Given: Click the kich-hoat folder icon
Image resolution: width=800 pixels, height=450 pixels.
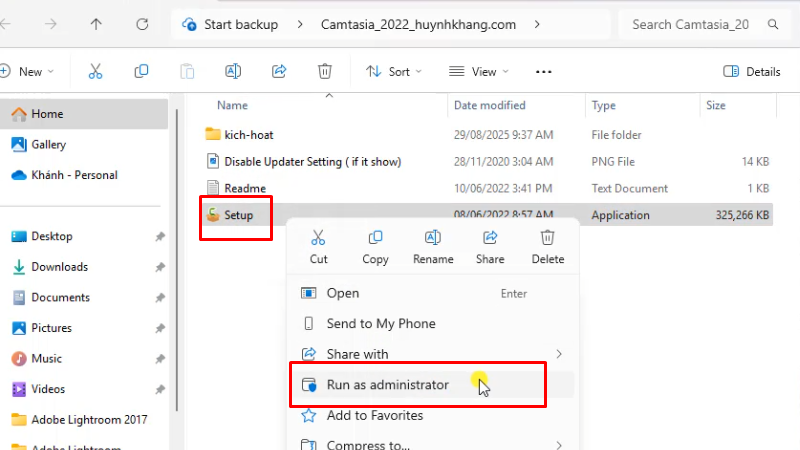Looking at the screenshot, I should 213,134.
